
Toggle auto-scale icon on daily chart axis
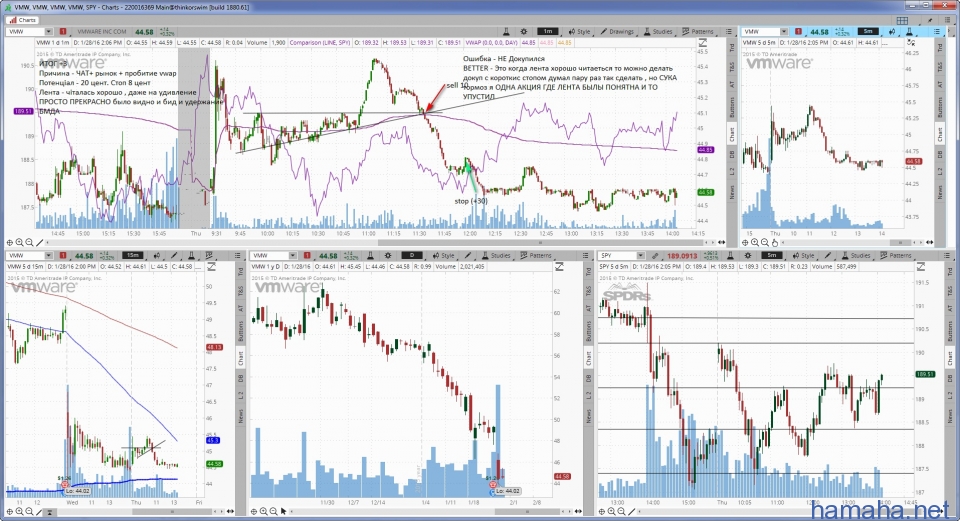pos(559,267)
